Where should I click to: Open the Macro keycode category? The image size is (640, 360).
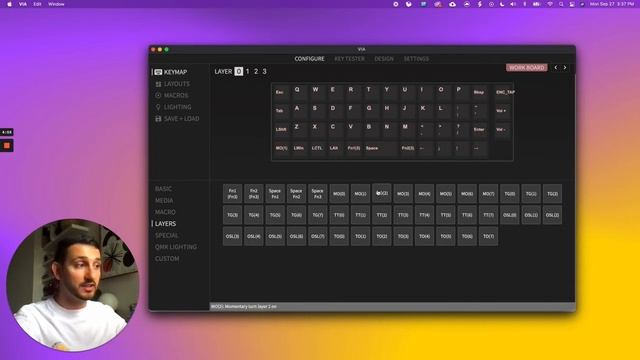click(x=165, y=212)
